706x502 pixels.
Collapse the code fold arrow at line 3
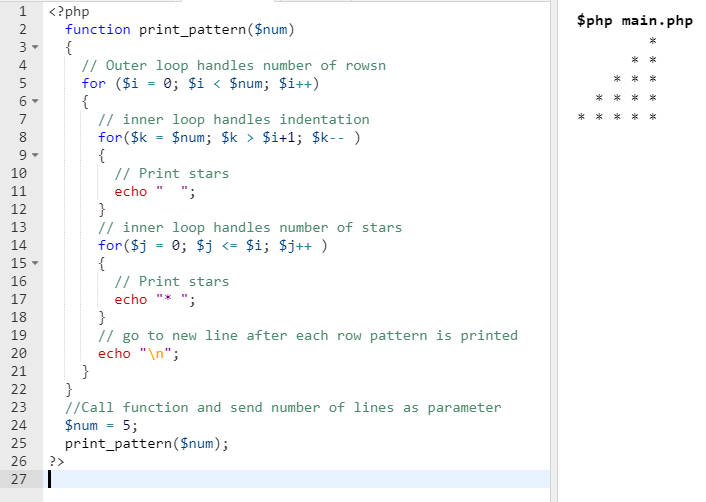click(x=35, y=47)
